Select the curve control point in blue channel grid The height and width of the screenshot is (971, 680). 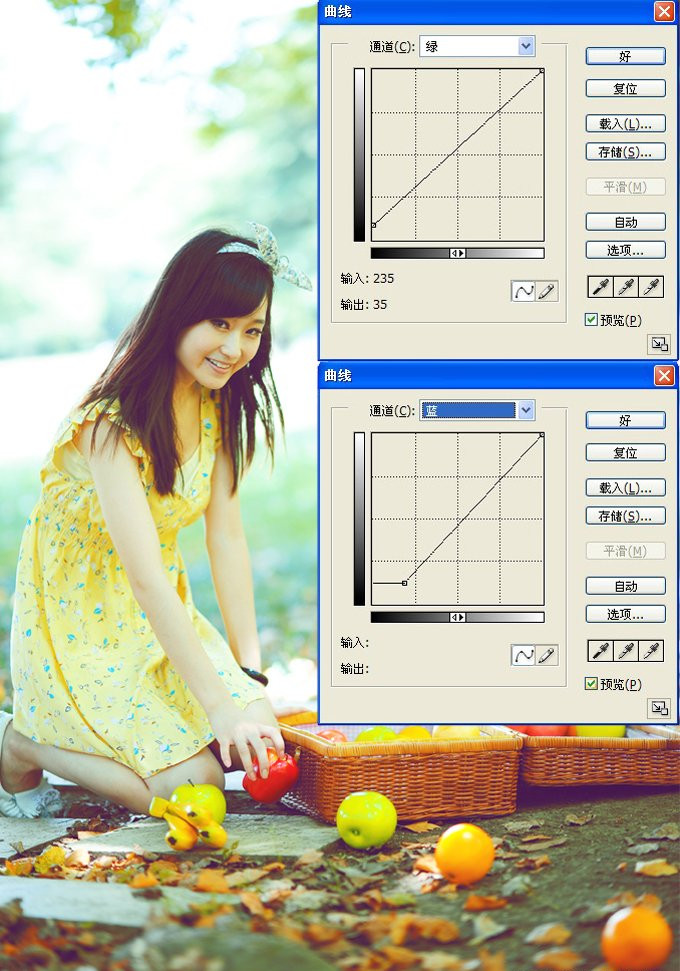[404, 583]
